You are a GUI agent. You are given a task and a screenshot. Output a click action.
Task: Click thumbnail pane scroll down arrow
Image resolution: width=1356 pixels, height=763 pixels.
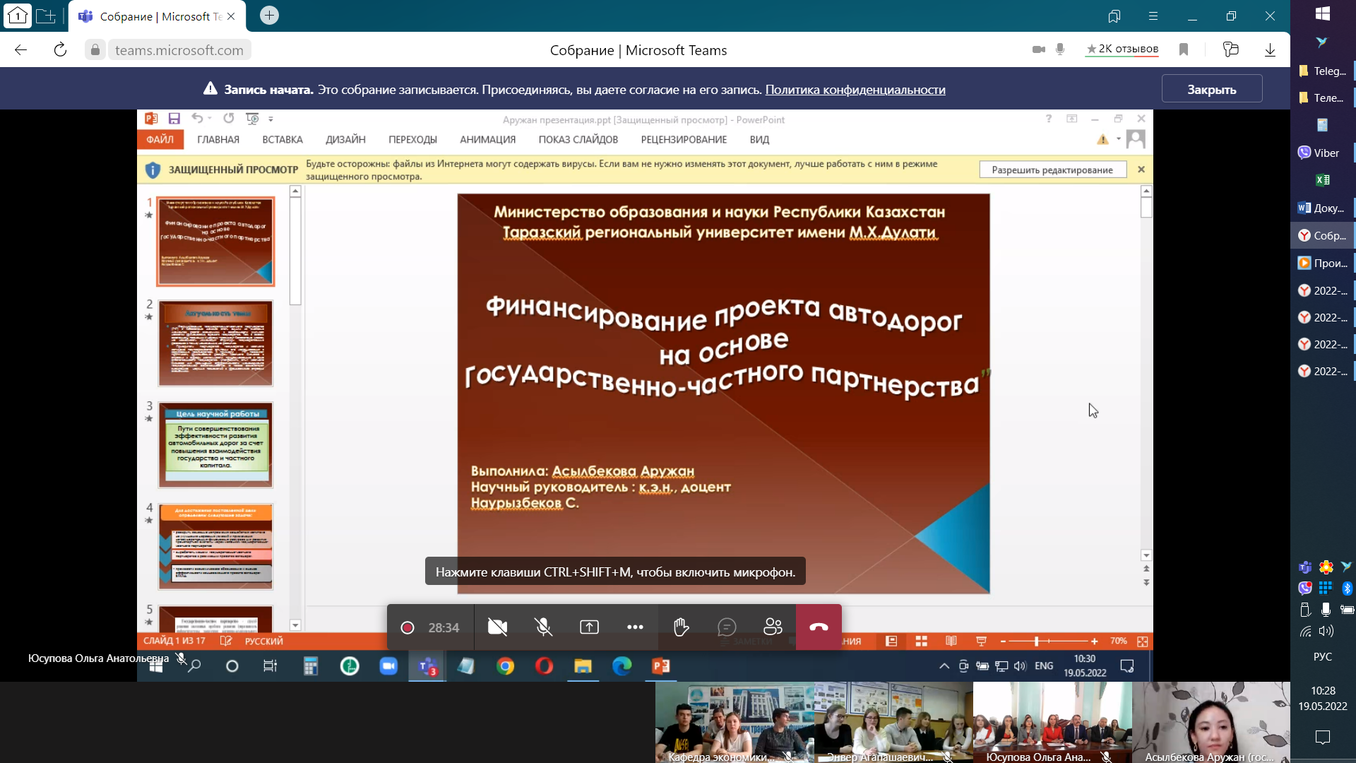coord(295,625)
